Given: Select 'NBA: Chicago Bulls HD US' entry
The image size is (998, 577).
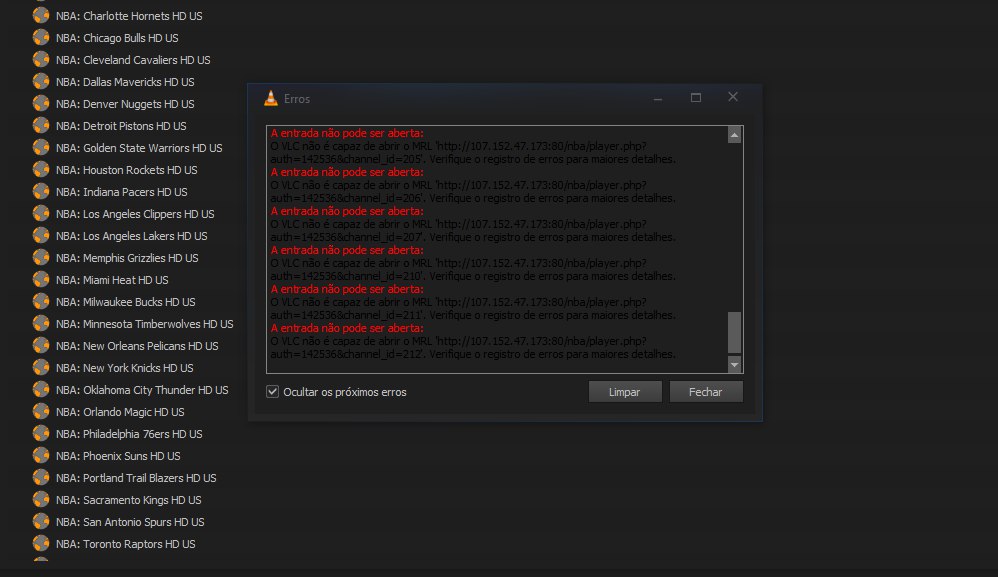Looking at the screenshot, I should coord(117,38).
